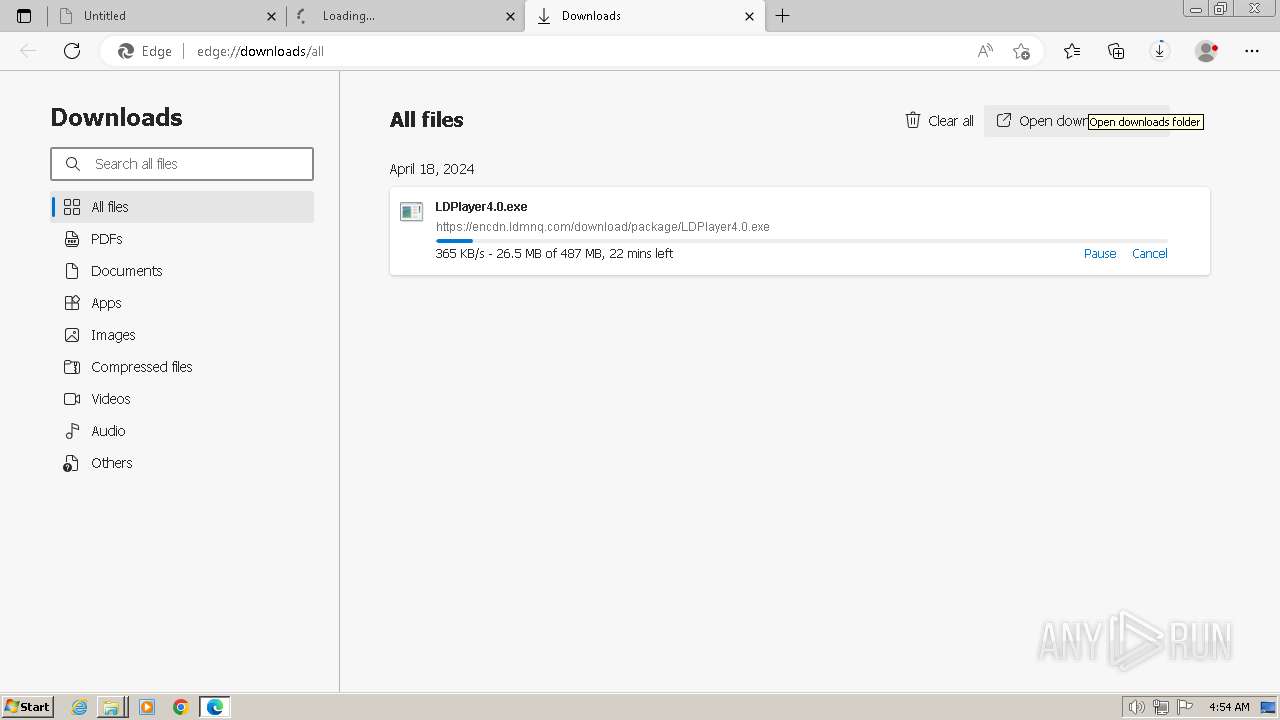Close the Loading tab
This screenshot has width=1280, height=720.
511,16
